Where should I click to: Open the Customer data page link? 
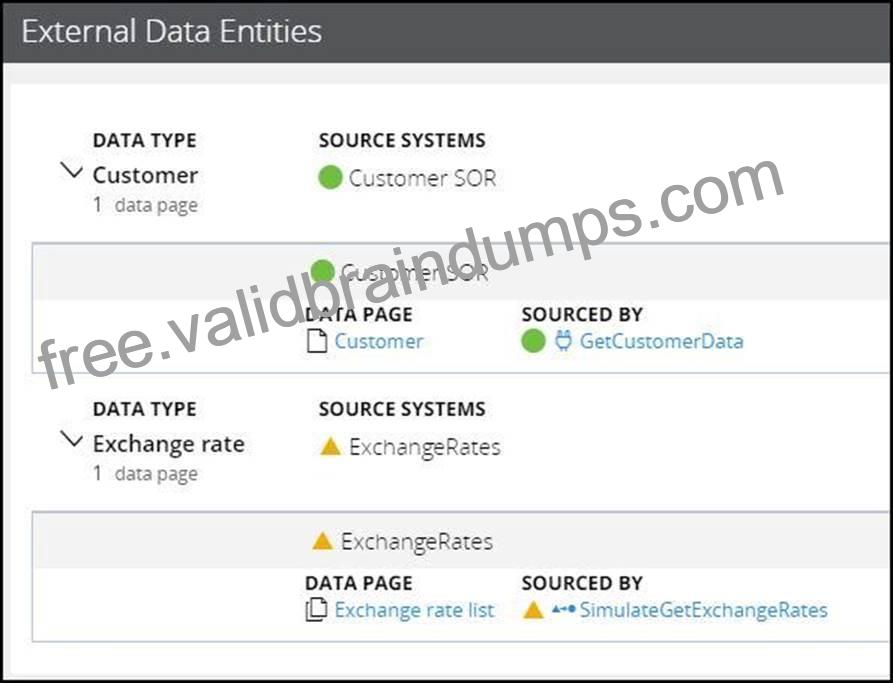coord(379,341)
